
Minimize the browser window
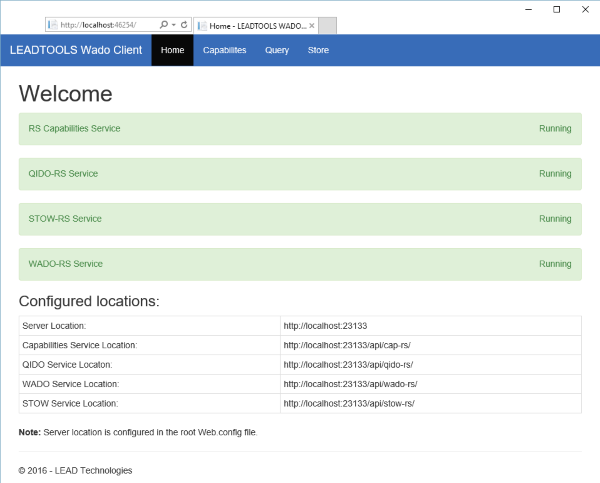529,10
